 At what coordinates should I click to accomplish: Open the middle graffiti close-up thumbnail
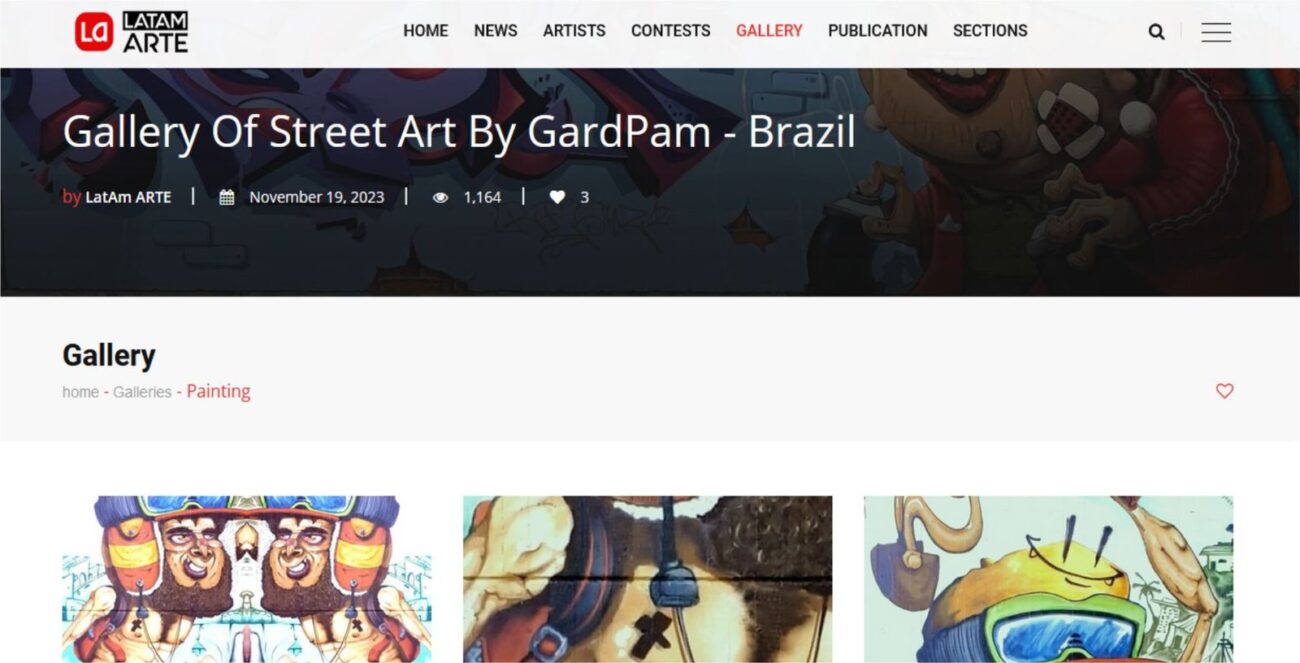point(647,579)
